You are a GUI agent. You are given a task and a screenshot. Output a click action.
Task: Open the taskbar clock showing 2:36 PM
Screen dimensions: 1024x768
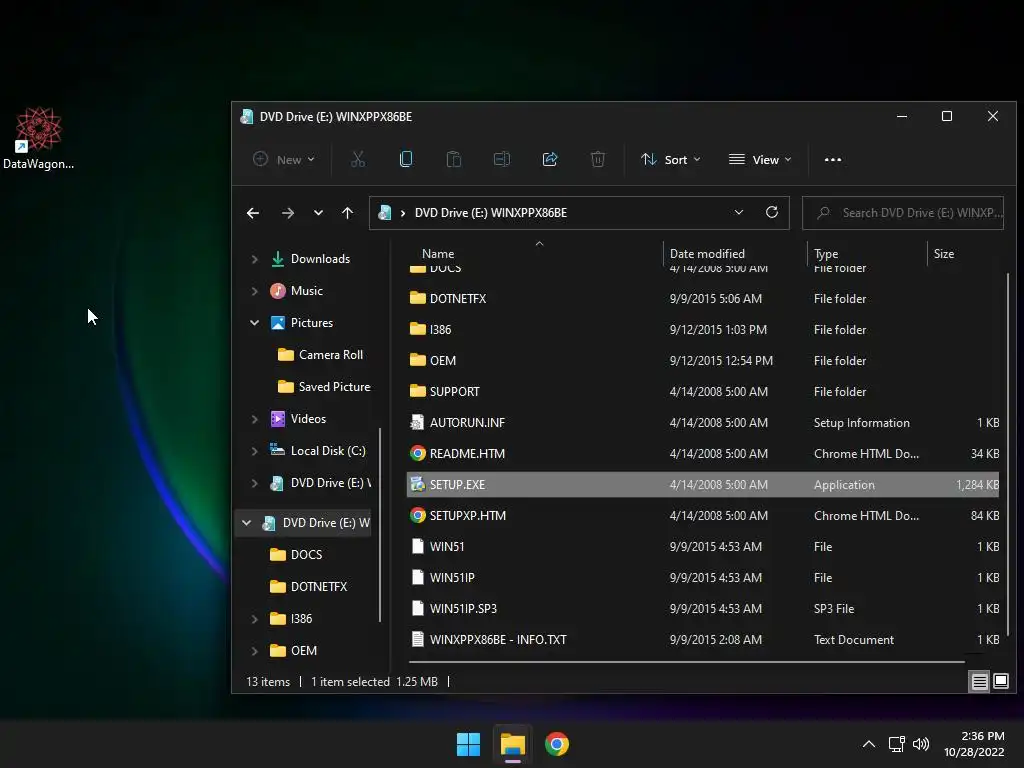click(974, 744)
